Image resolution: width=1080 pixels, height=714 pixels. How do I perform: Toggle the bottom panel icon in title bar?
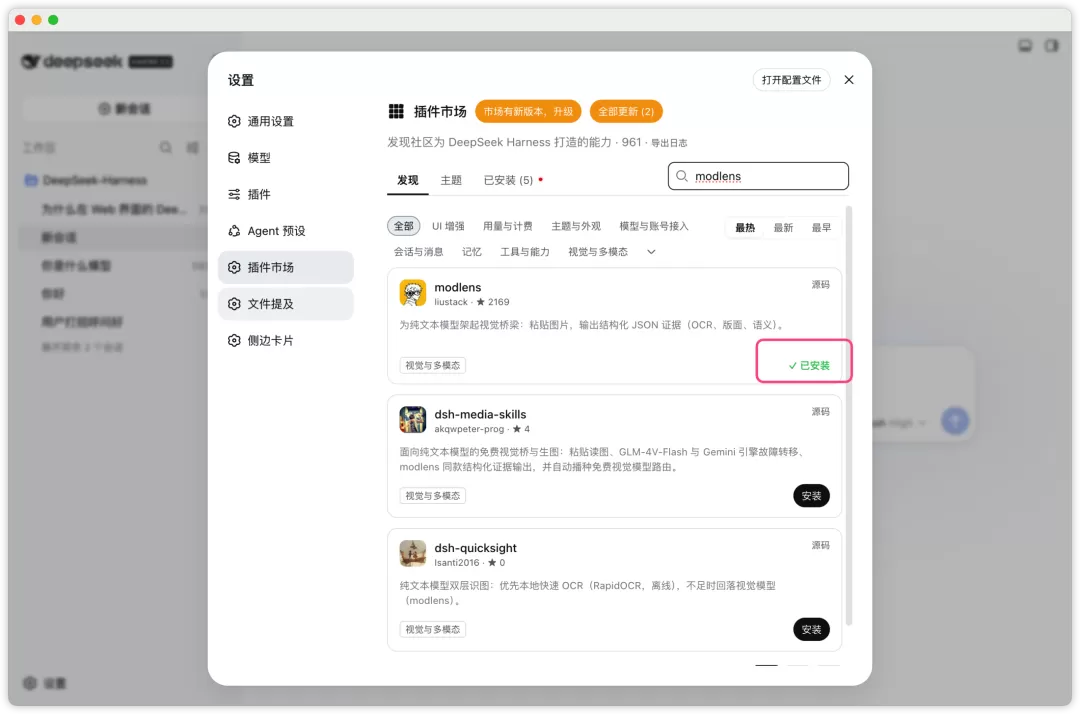(1025, 45)
